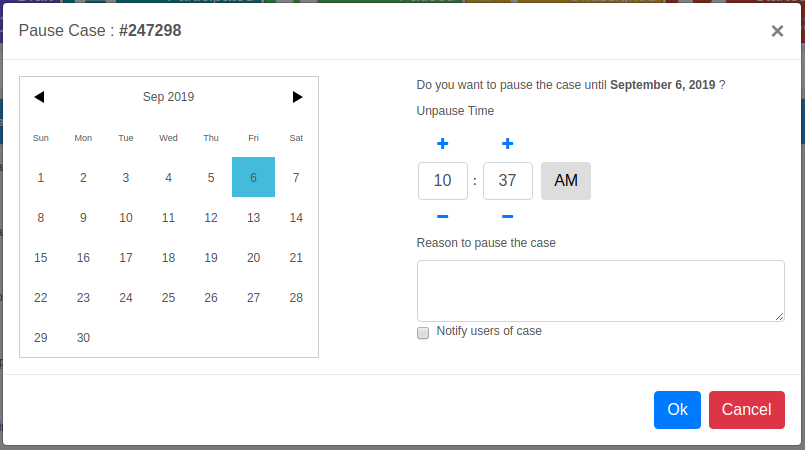Viewport: 805px width, 450px height.
Task: Toggle the AM/PM time setting
Action: coord(566,181)
